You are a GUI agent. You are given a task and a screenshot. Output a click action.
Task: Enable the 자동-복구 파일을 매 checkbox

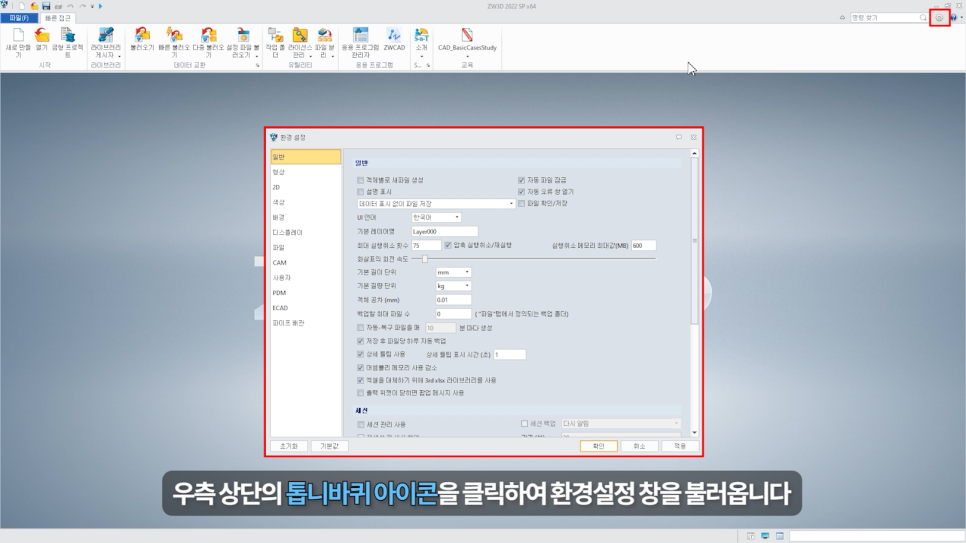[x=360, y=328]
